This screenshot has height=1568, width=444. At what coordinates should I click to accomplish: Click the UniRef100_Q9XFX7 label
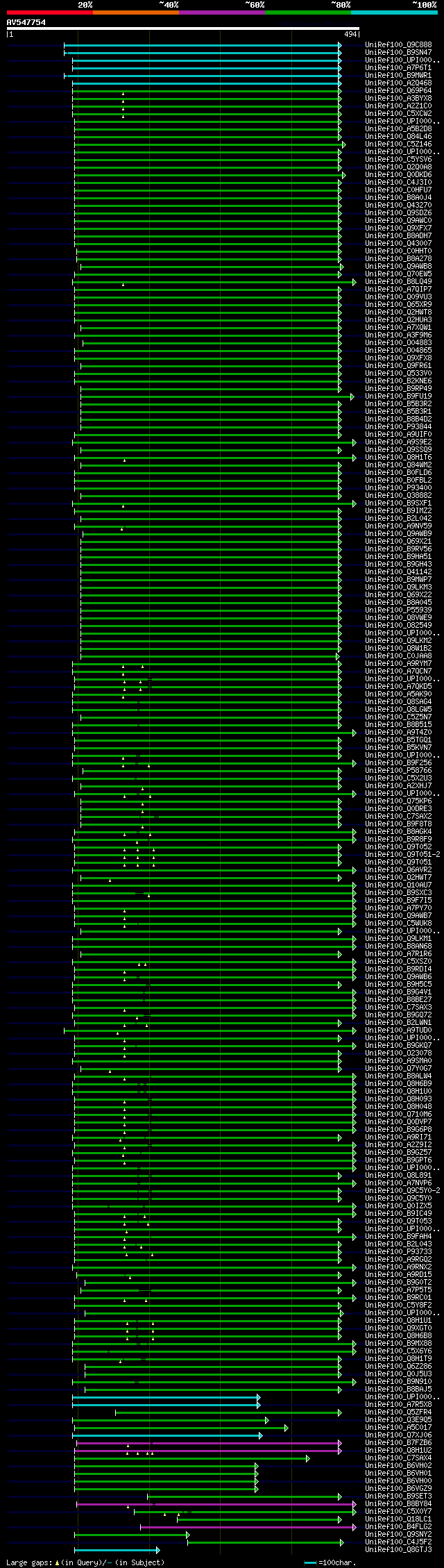pos(398,228)
